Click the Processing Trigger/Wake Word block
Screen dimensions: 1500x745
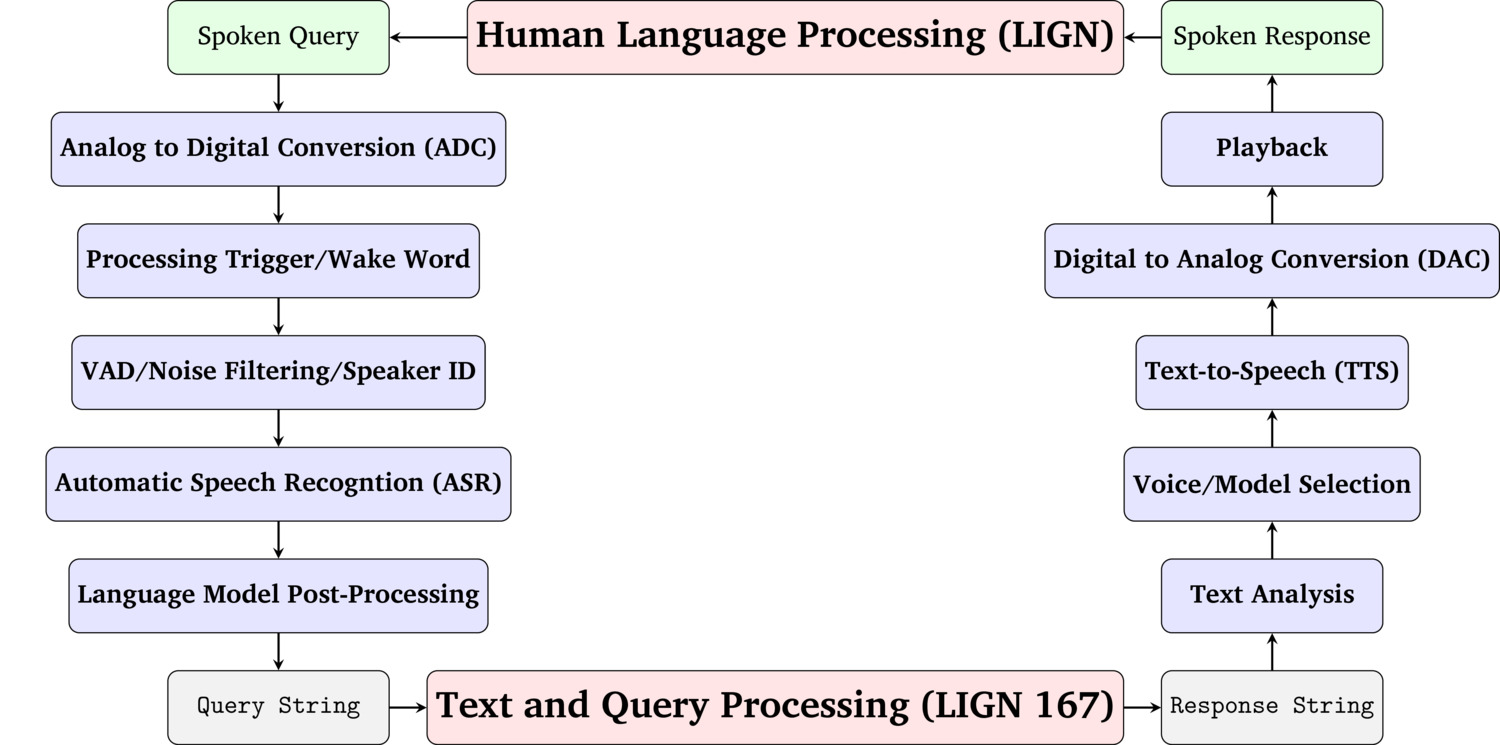(278, 260)
